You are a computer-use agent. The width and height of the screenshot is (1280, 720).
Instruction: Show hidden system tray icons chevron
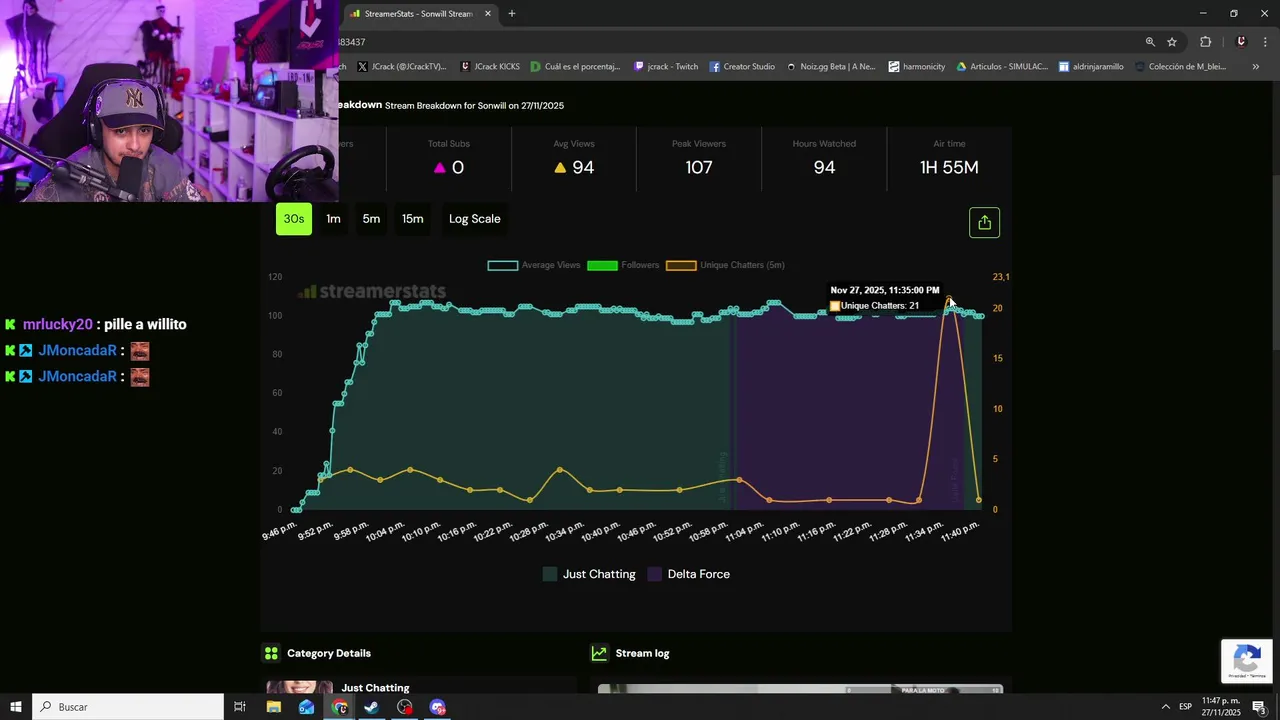(1165, 707)
